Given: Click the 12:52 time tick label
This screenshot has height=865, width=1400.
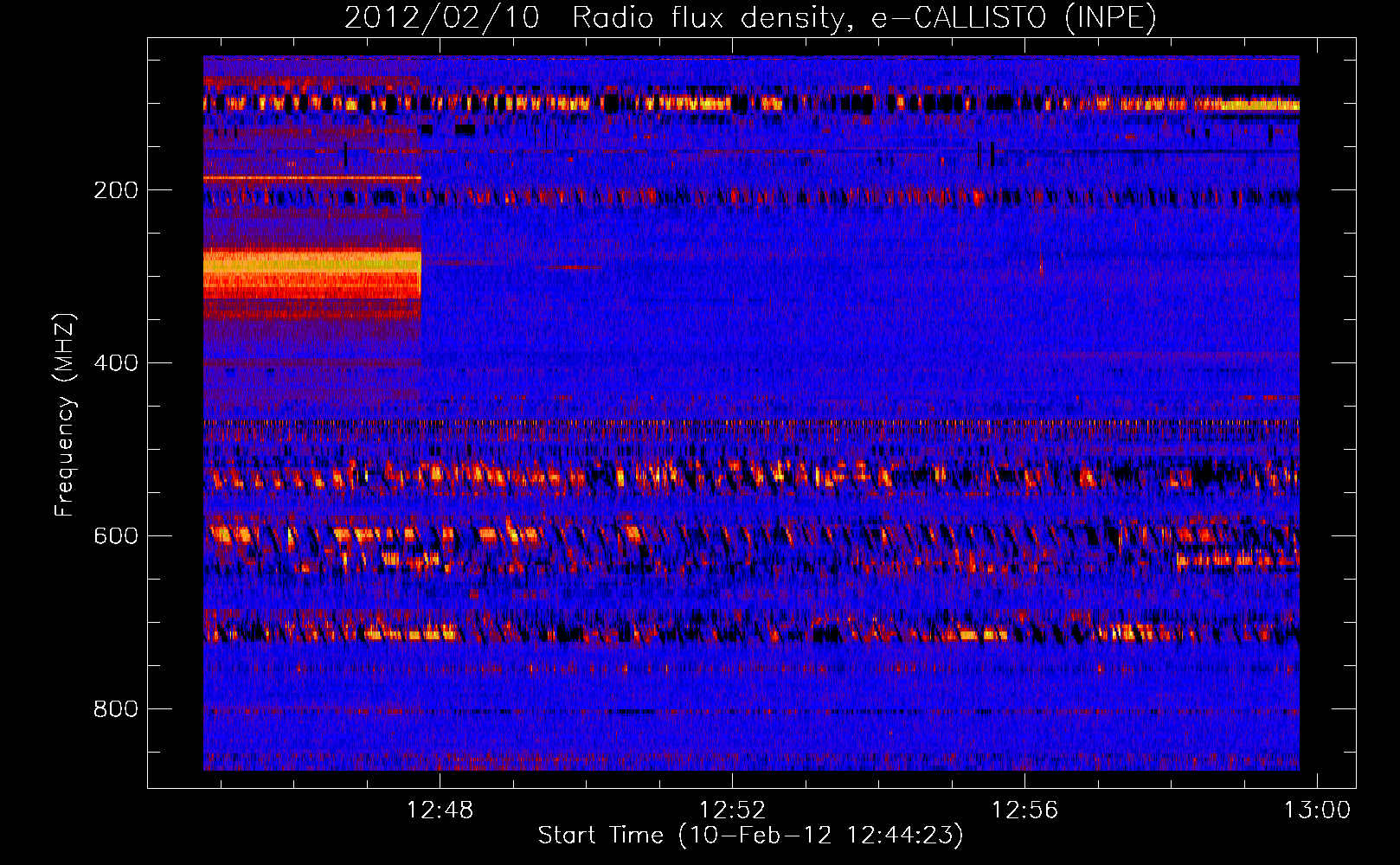Looking at the screenshot, I should pyautogui.click(x=733, y=811).
